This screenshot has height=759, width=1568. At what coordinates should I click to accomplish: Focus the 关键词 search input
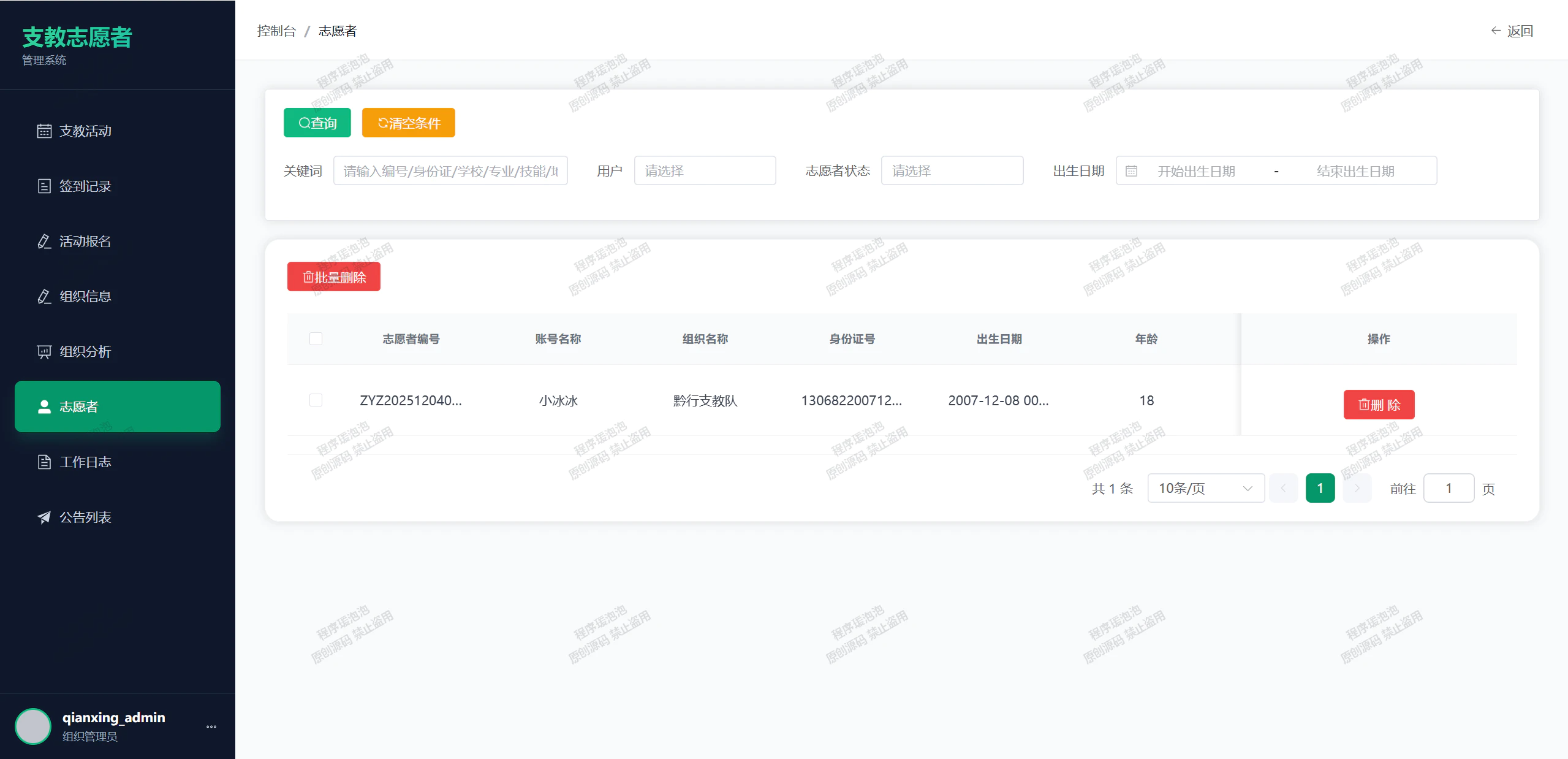[x=450, y=170]
